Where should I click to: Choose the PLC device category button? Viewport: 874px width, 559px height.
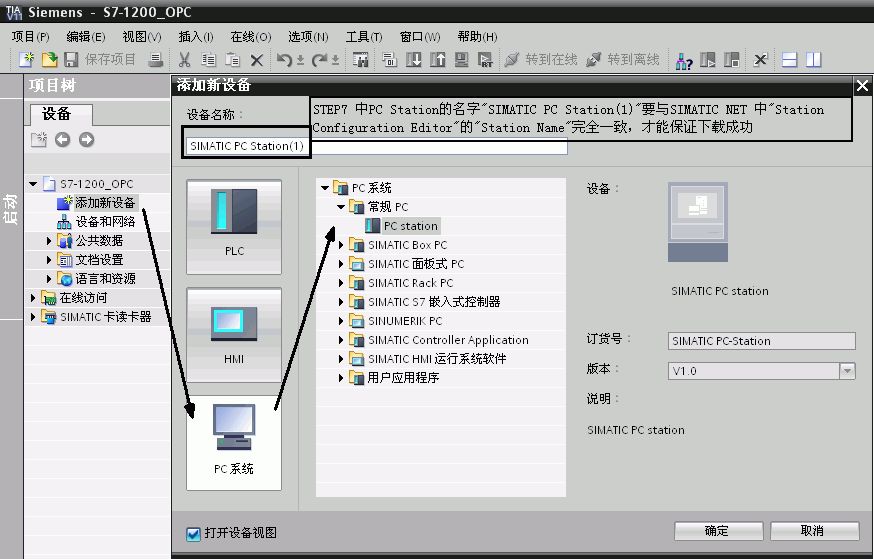click(234, 226)
